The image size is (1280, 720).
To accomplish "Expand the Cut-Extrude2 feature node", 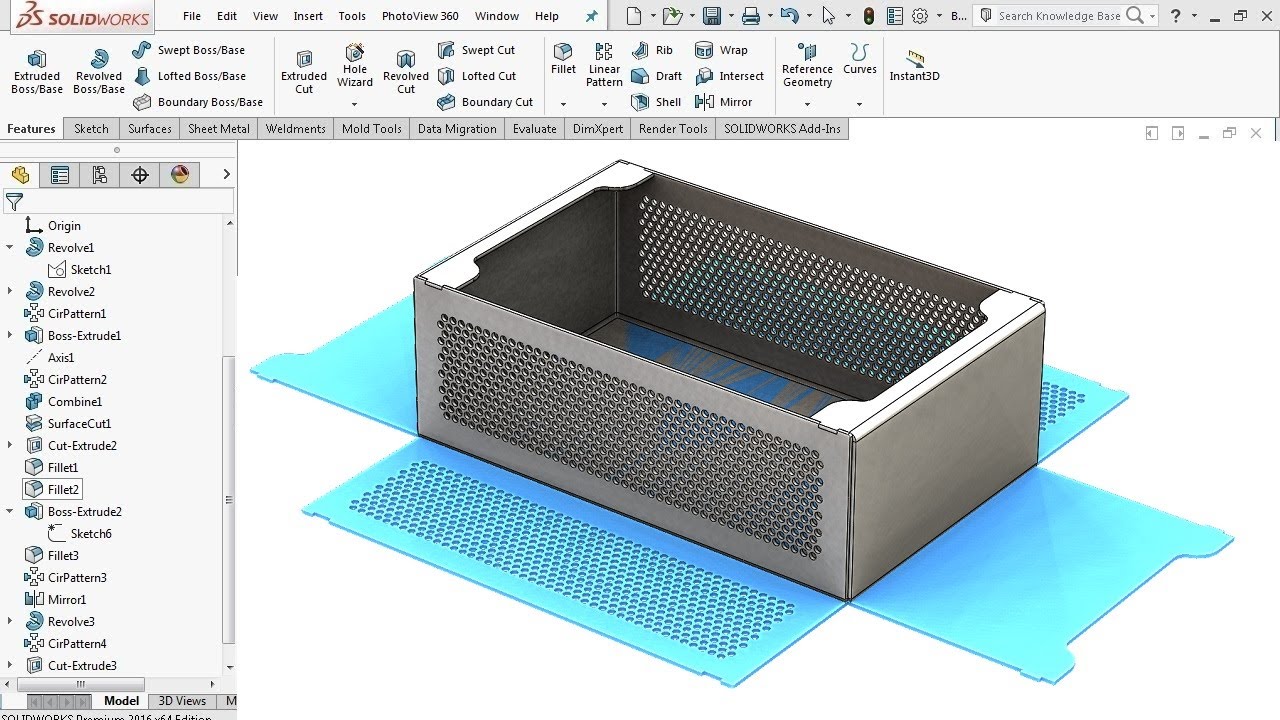I will pos(10,445).
